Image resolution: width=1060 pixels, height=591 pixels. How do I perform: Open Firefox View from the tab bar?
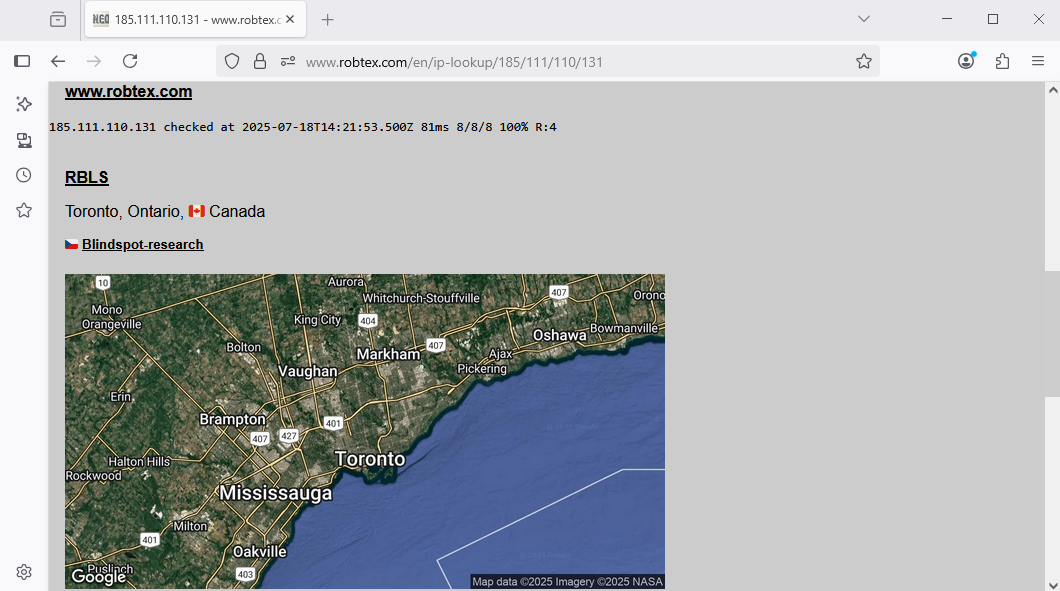coord(58,20)
